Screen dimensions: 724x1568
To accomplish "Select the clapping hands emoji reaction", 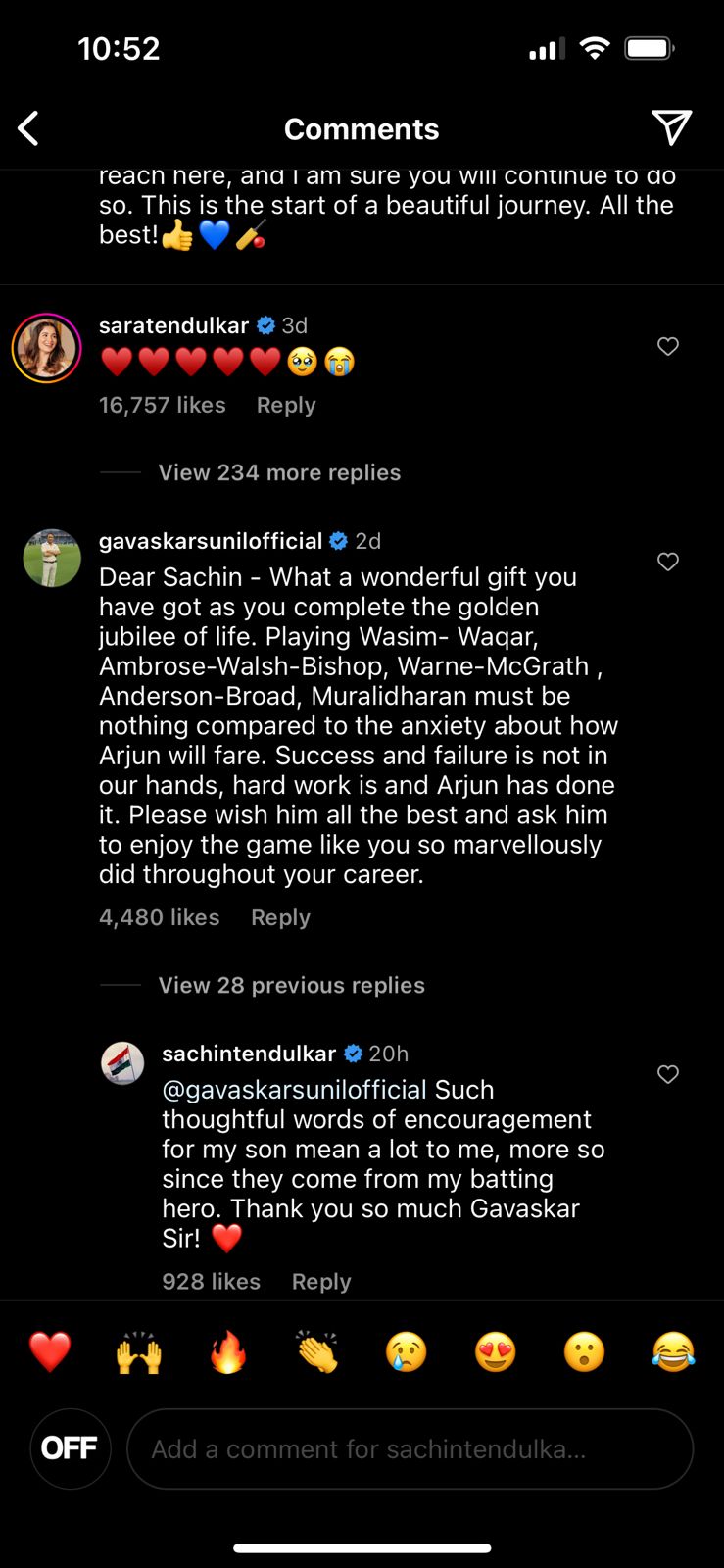I will pos(316,1350).
